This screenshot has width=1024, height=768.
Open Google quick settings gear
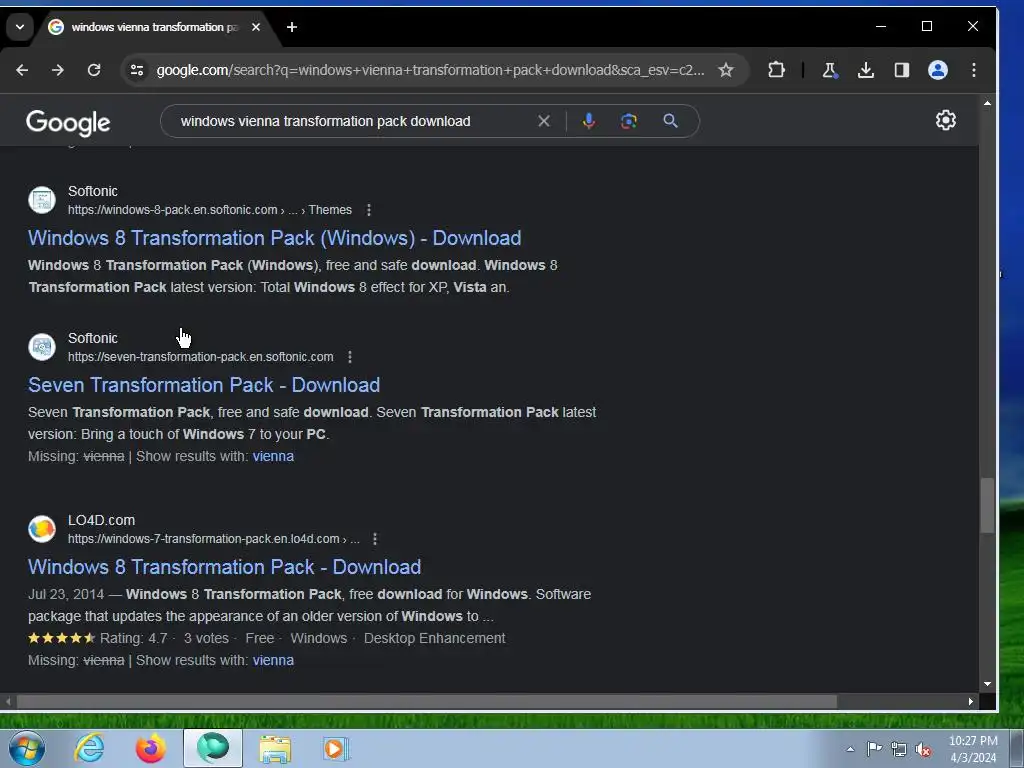coord(946,120)
